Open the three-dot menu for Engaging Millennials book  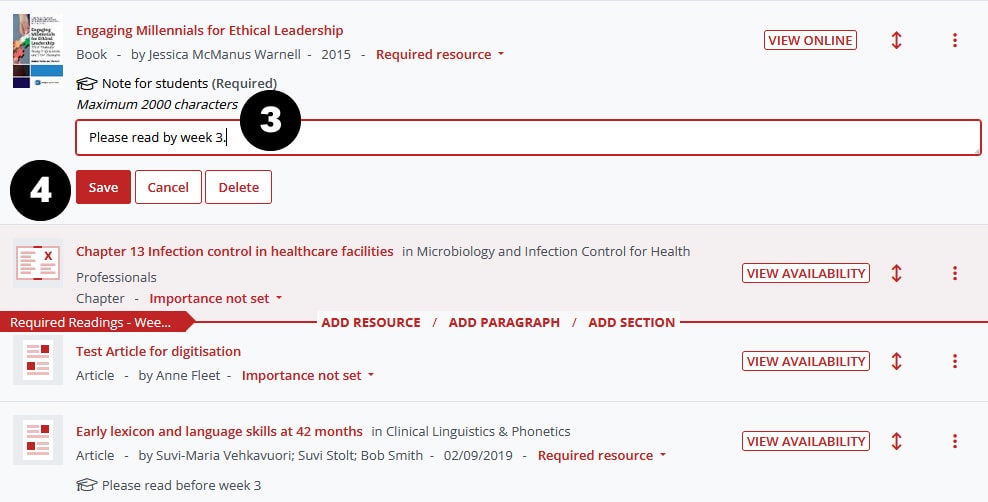955,41
